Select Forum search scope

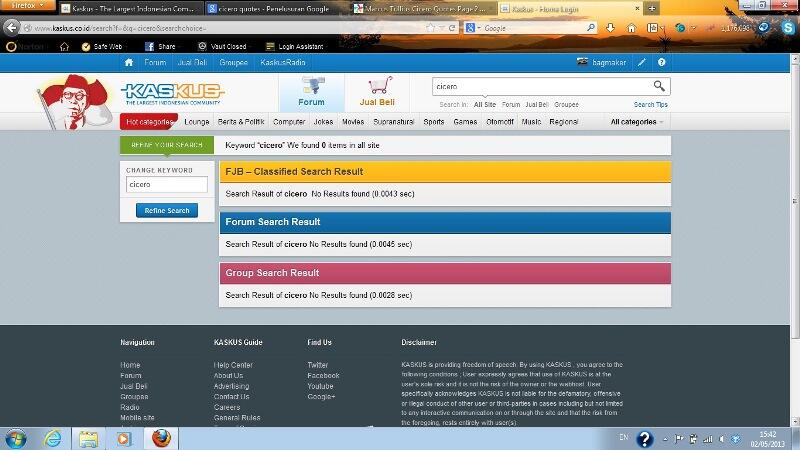pos(511,105)
